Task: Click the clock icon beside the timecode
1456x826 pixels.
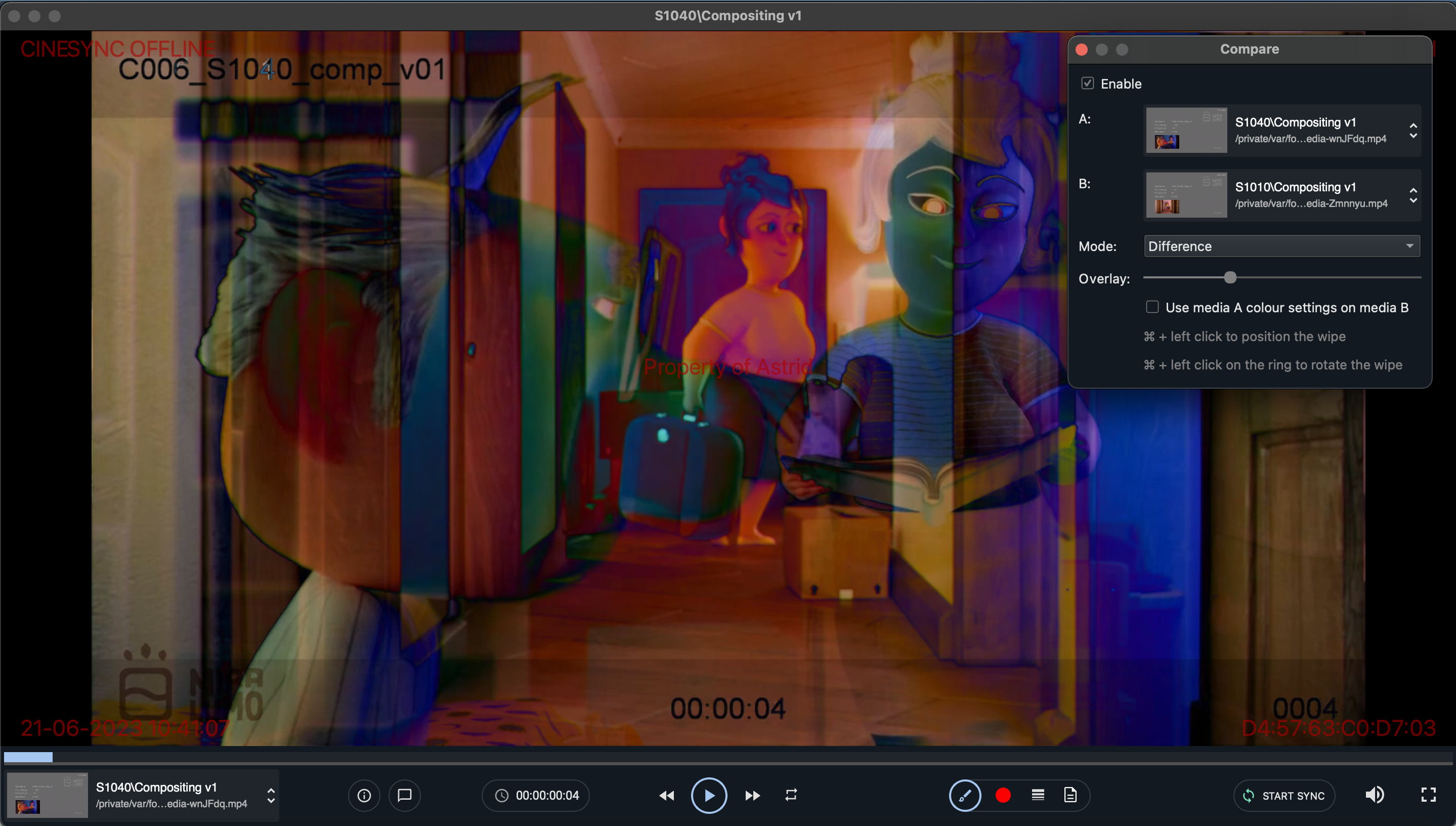Action: coord(502,795)
